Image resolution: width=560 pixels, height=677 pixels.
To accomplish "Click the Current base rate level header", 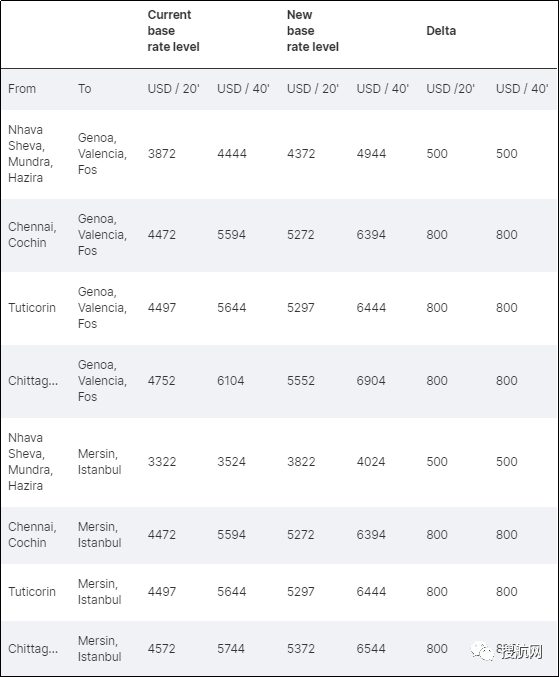I will pyautogui.click(x=173, y=31).
